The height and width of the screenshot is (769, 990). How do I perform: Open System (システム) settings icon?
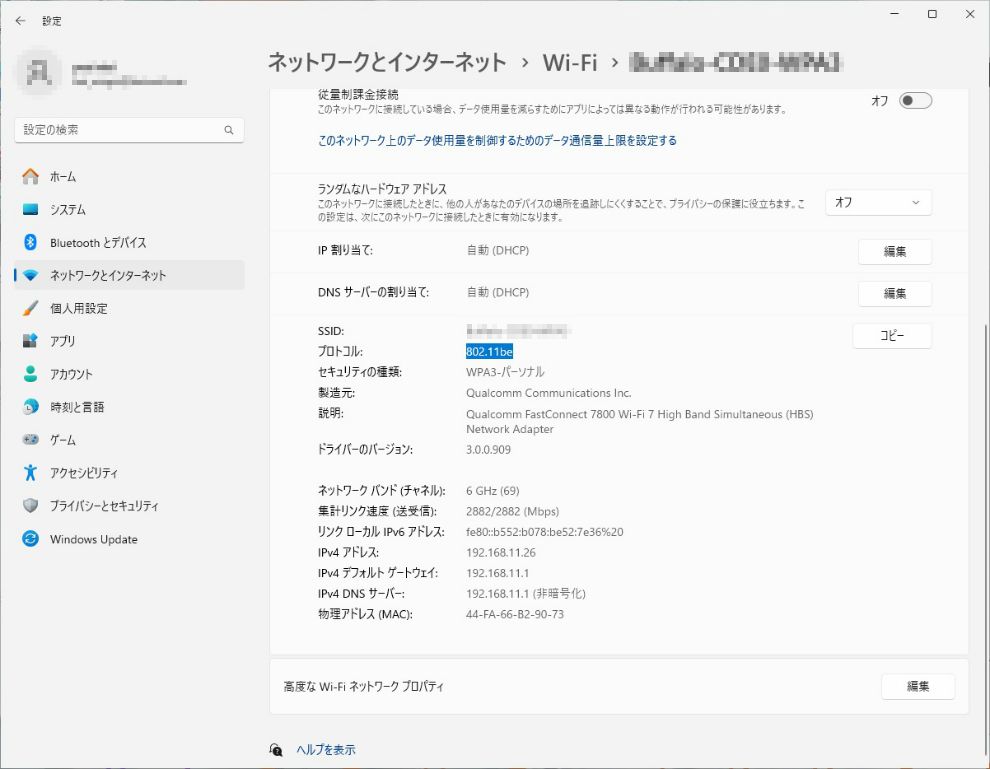click(x=30, y=210)
